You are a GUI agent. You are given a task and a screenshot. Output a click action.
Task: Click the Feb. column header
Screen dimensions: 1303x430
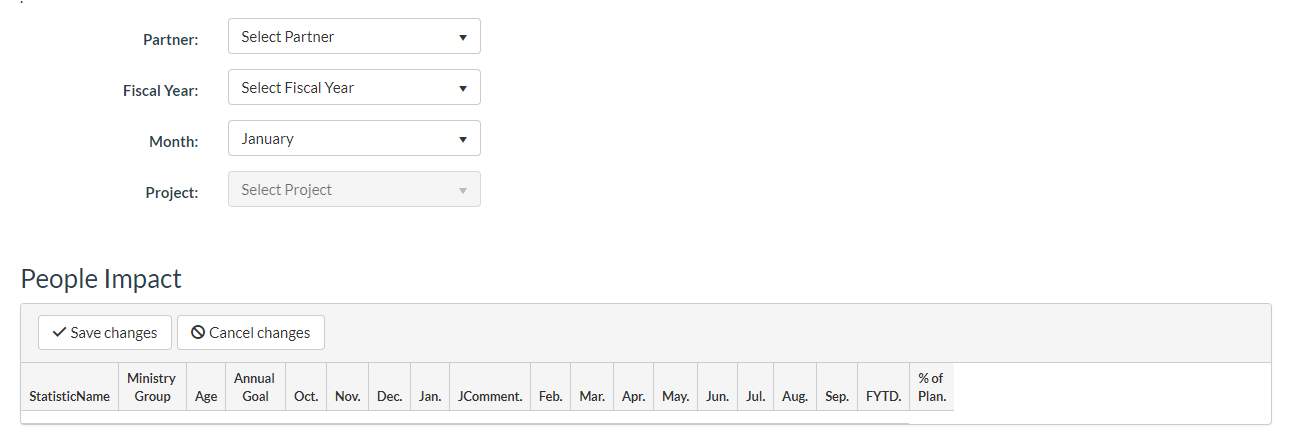click(x=551, y=396)
